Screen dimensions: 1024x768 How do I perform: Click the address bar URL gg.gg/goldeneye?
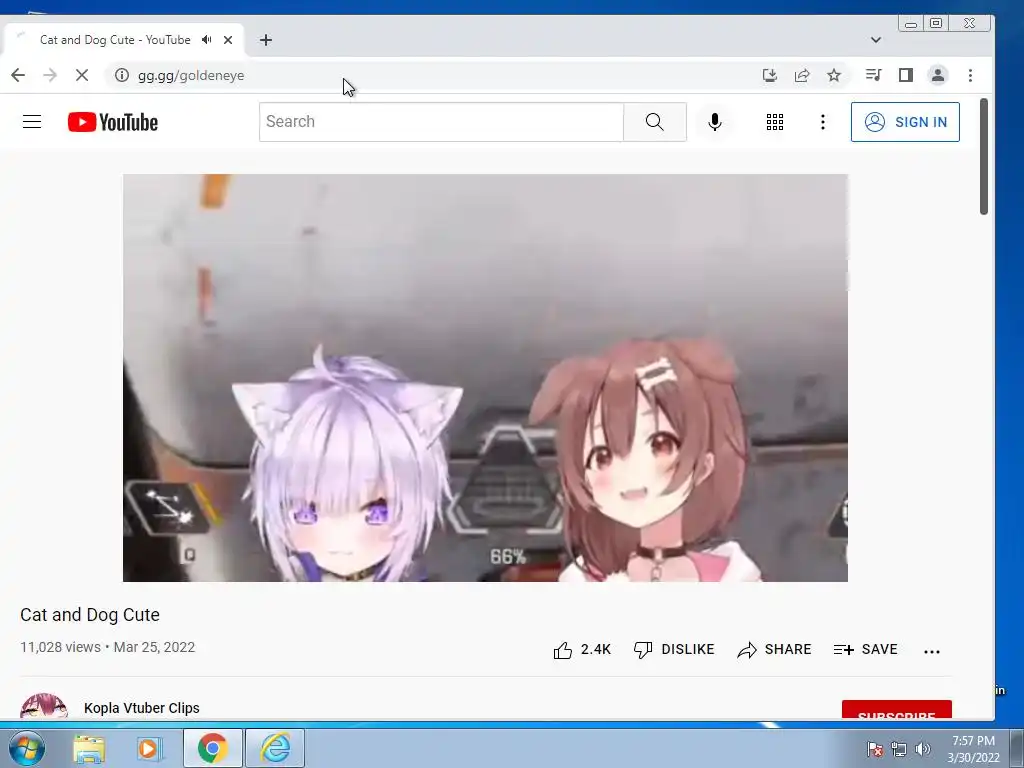pyautogui.click(x=191, y=75)
